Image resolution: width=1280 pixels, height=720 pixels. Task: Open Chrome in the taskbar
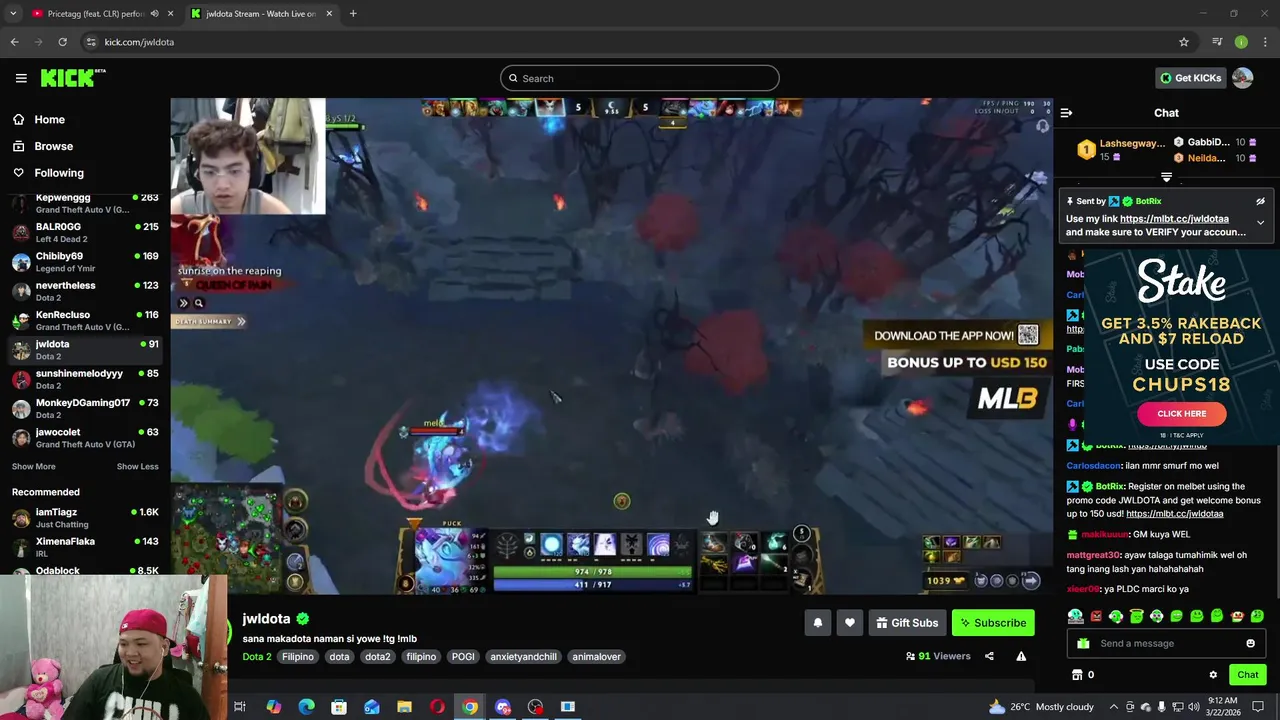pos(470,707)
